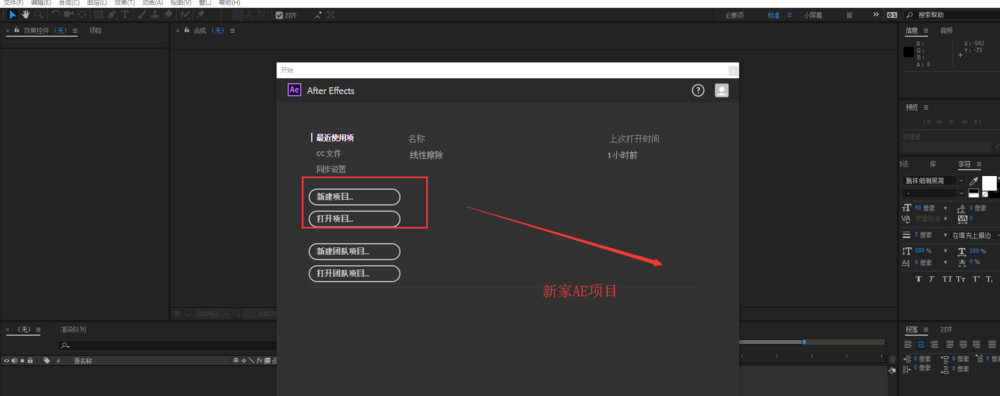Select the Puppet Pin tool
The width and height of the screenshot is (1000, 396).
pyautogui.click(x=202, y=14)
